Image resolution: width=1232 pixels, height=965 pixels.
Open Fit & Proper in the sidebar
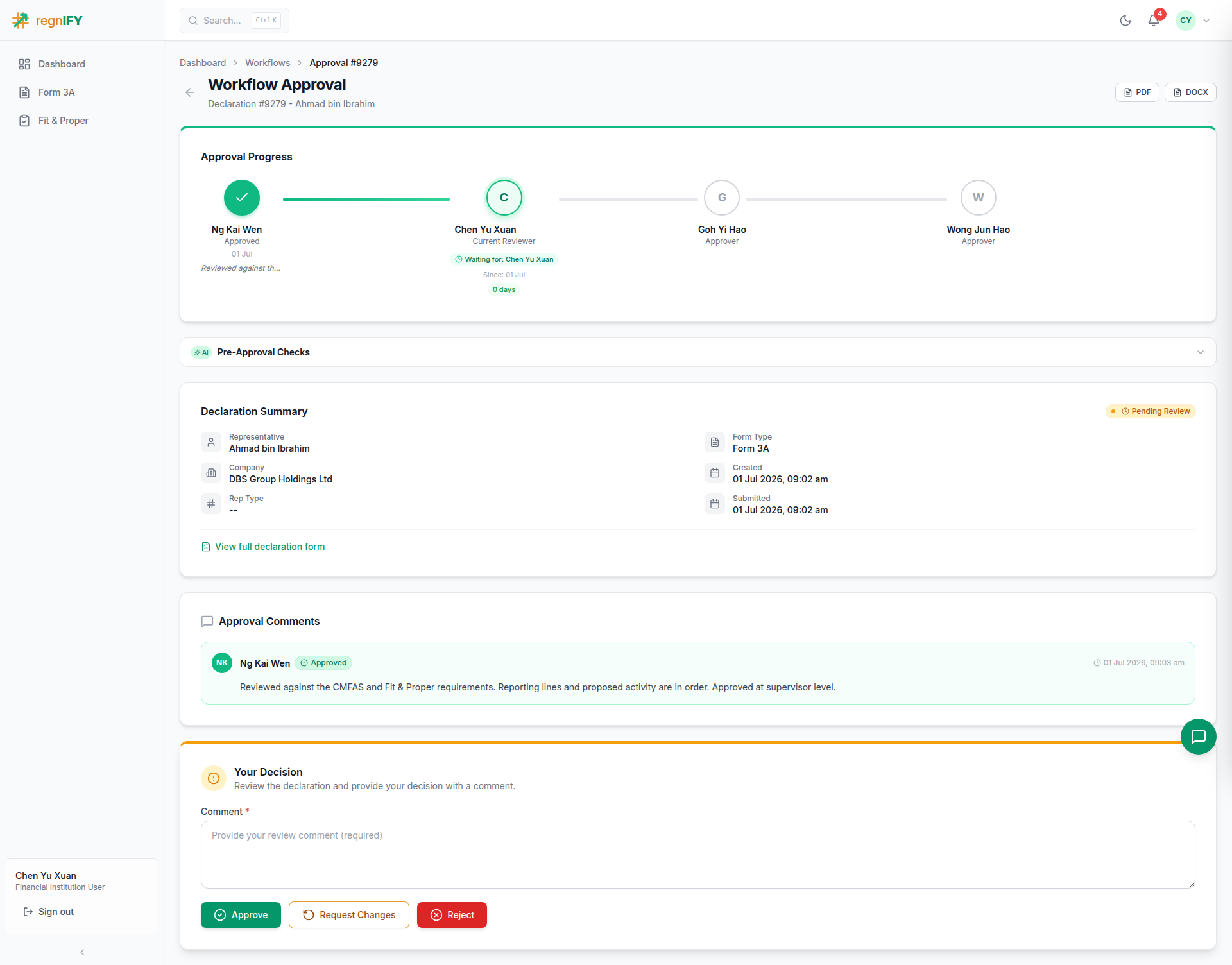pos(82,121)
